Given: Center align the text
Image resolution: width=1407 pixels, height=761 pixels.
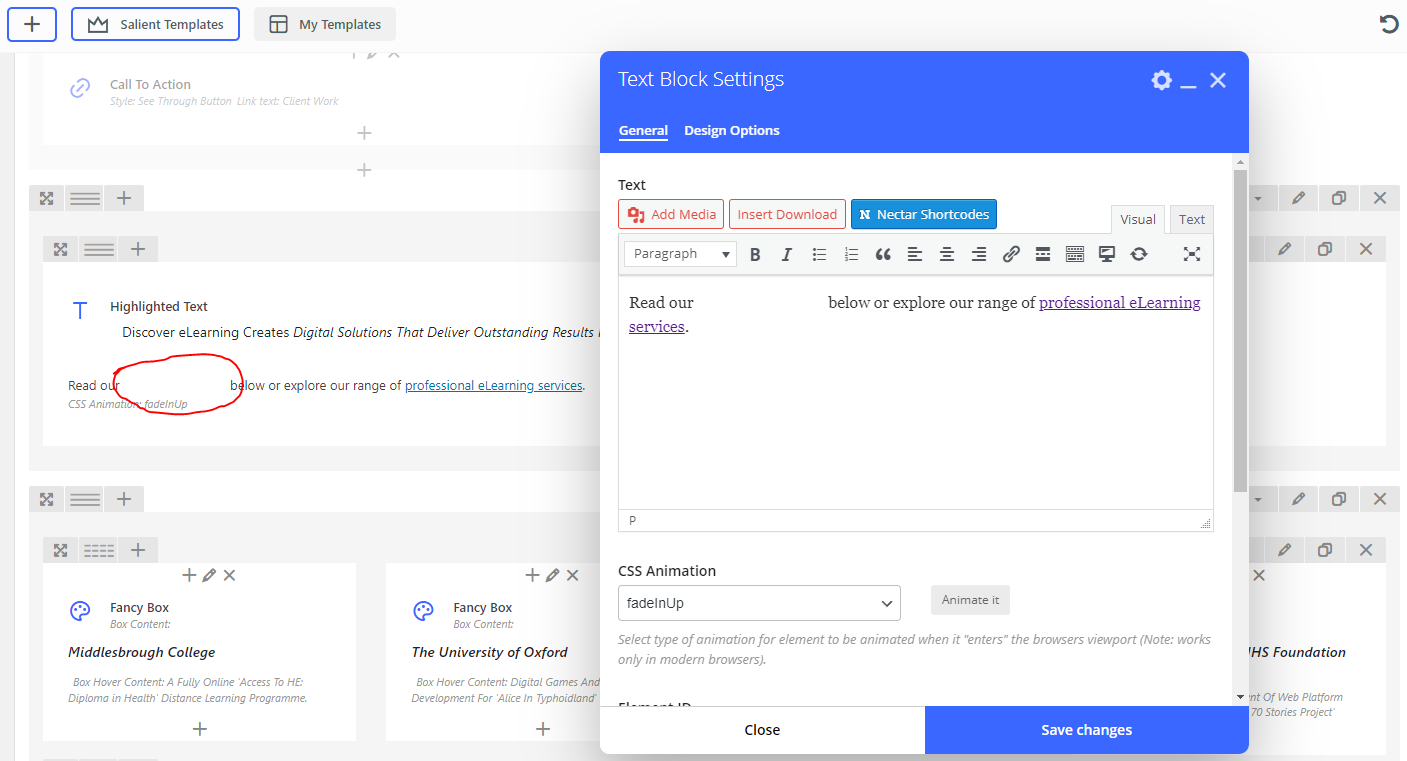Looking at the screenshot, I should (x=947, y=254).
